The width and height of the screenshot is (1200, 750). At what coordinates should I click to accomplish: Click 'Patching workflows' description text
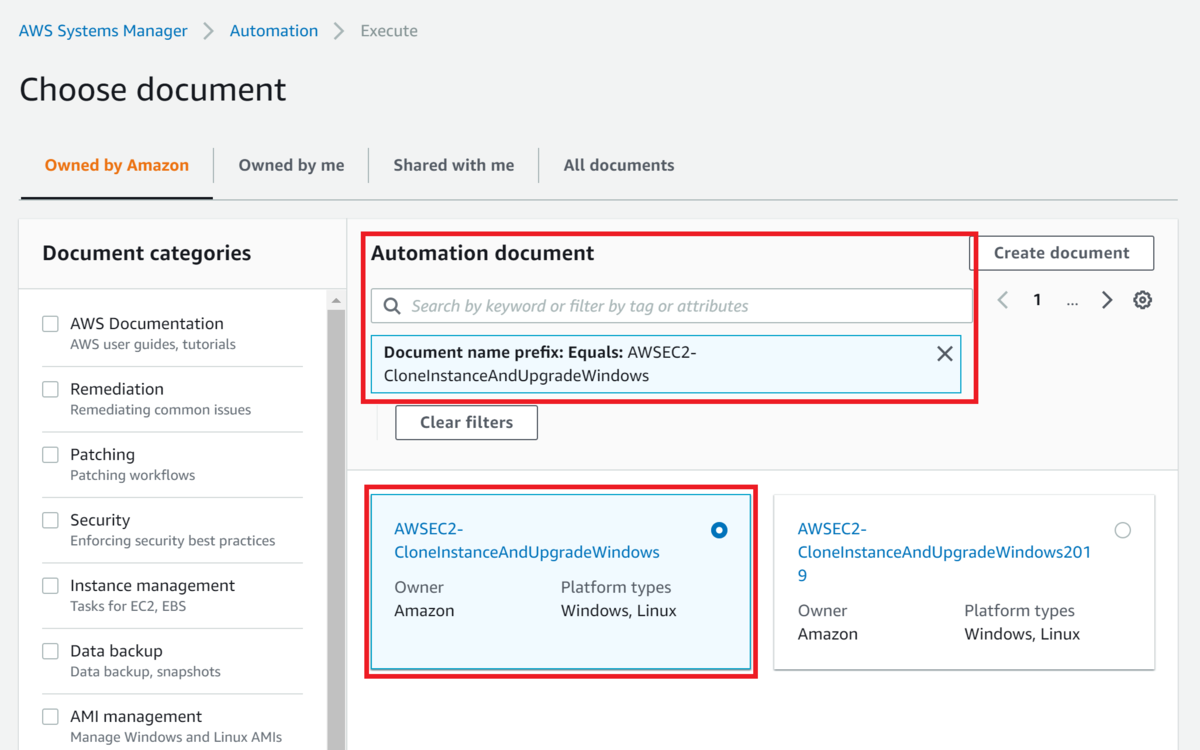click(x=132, y=475)
